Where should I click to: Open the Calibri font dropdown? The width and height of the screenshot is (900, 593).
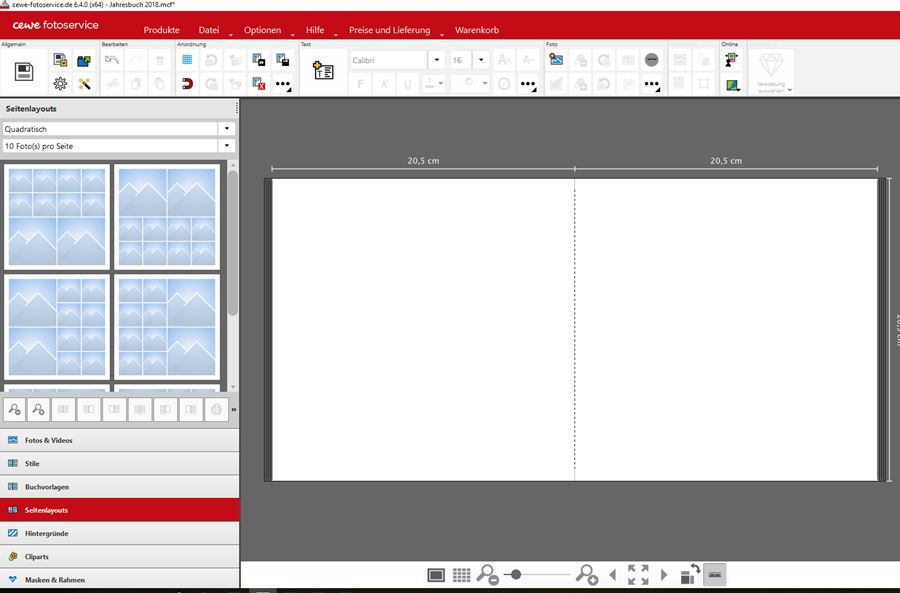pyautogui.click(x=436, y=60)
